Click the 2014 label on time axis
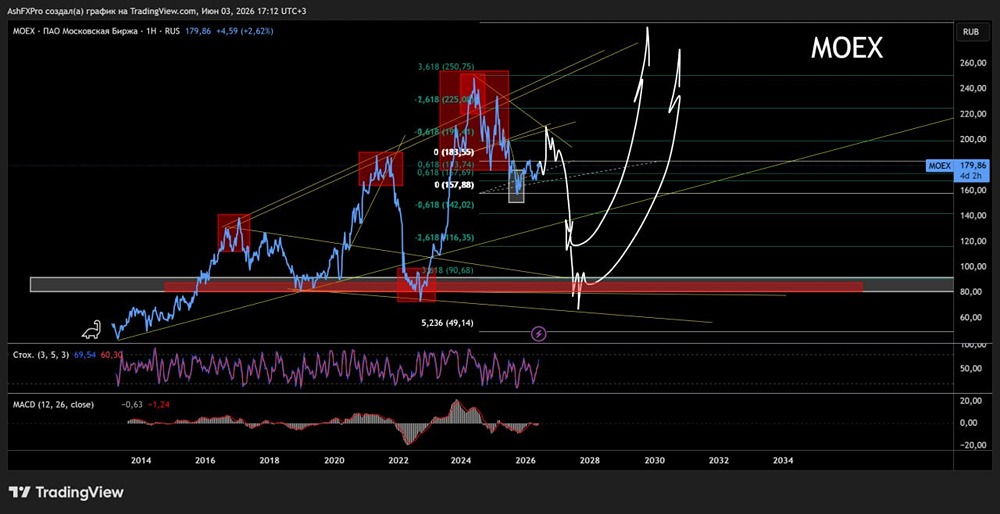Screen dimensions: 1000x514 click(140, 460)
